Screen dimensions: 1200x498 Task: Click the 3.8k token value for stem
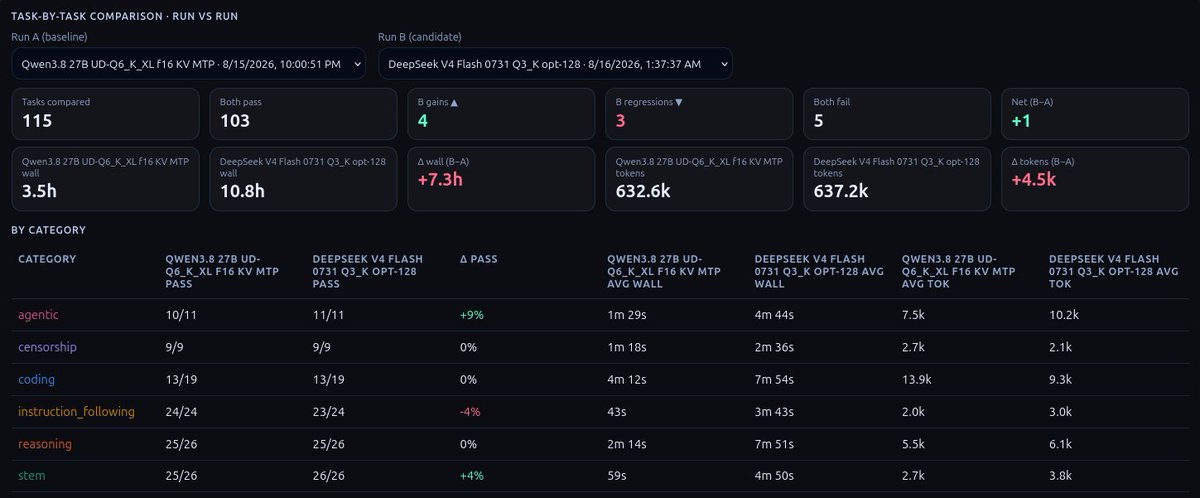pos(1062,476)
